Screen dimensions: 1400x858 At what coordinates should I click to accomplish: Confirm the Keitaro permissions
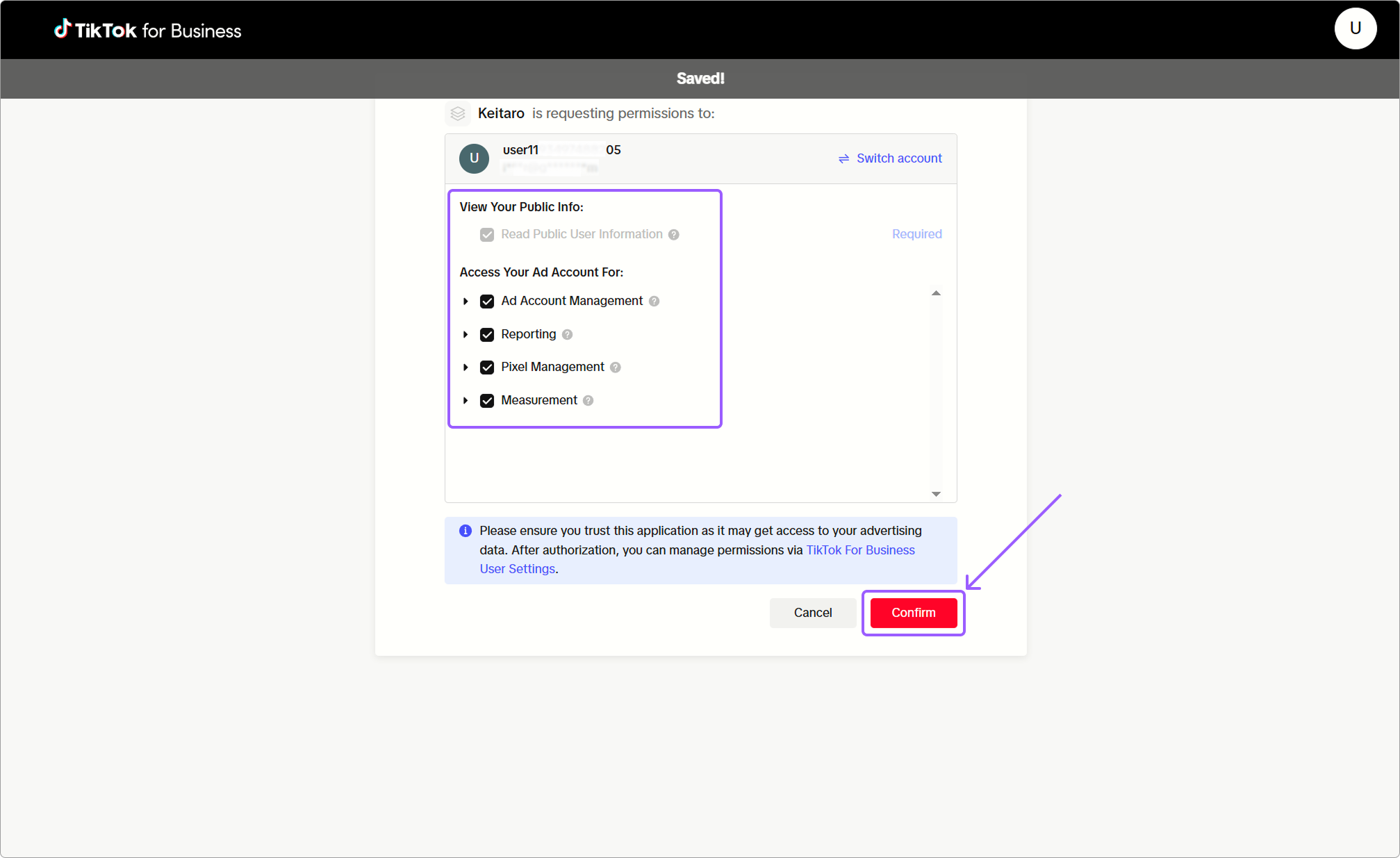point(914,613)
